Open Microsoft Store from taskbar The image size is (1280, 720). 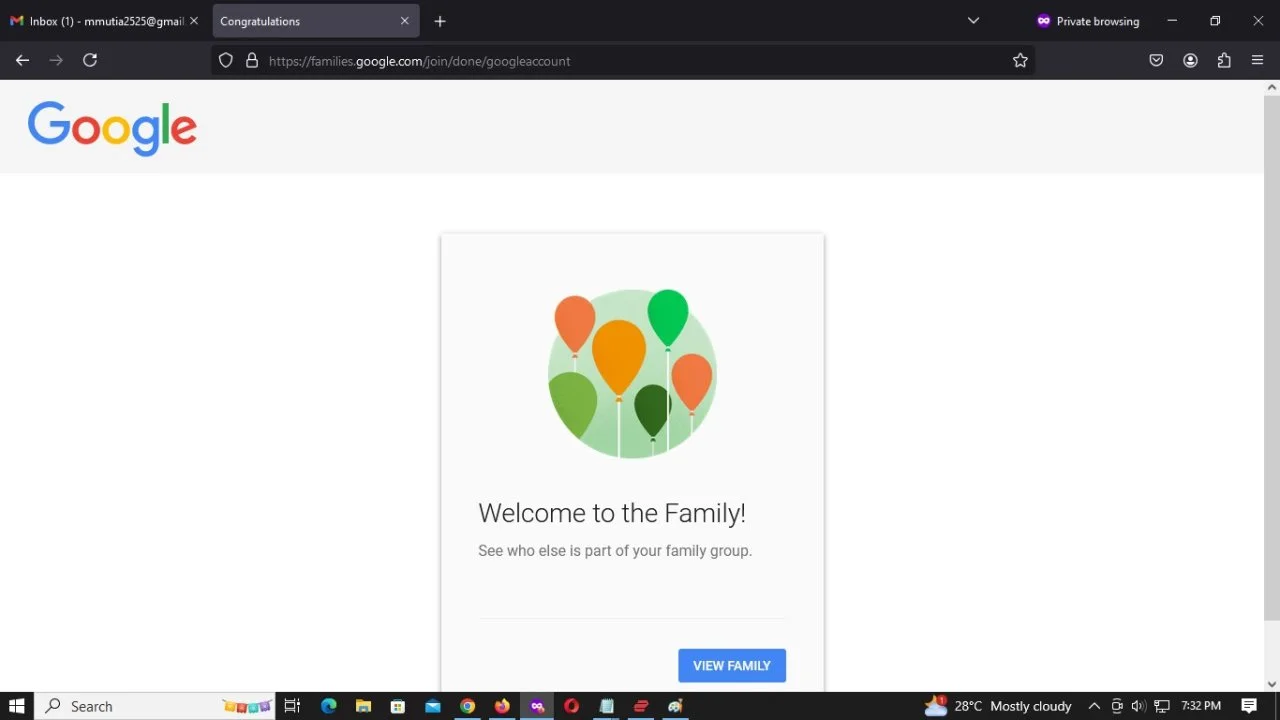click(x=398, y=706)
